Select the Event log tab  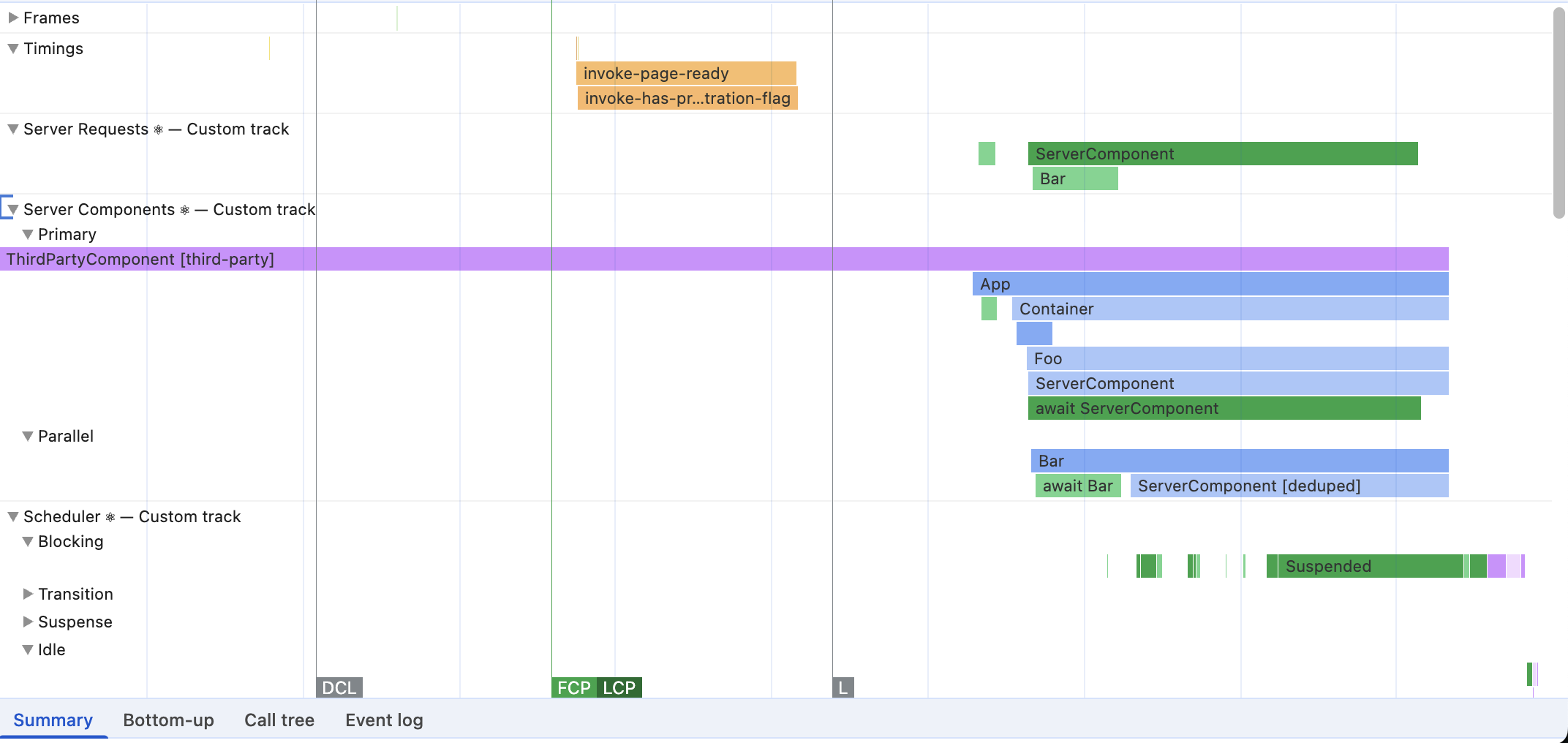point(384,720)
